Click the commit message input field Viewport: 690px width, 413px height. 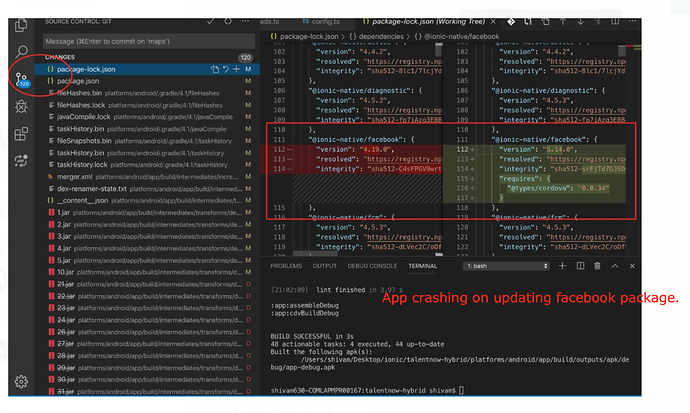click(149, 41)
